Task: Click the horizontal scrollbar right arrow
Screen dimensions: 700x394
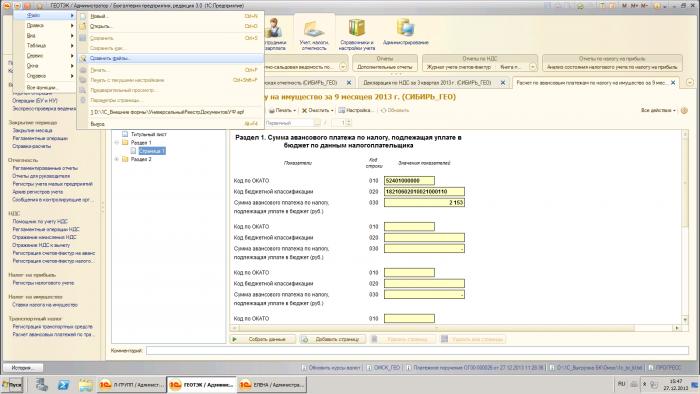Action: coord(677,328)
